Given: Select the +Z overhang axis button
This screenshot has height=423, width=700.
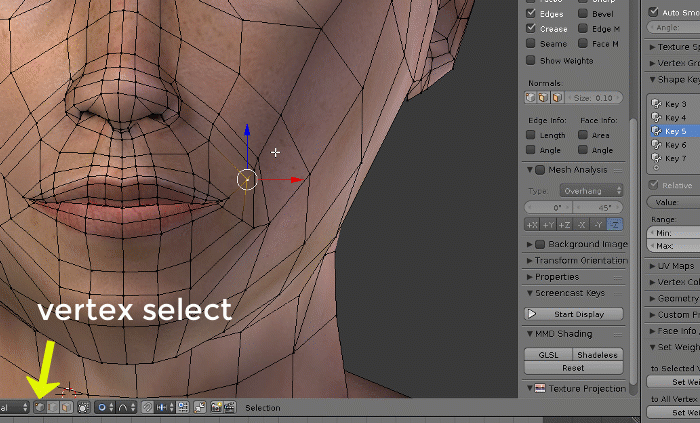Looking at the screenshot, I should [565, 225].
